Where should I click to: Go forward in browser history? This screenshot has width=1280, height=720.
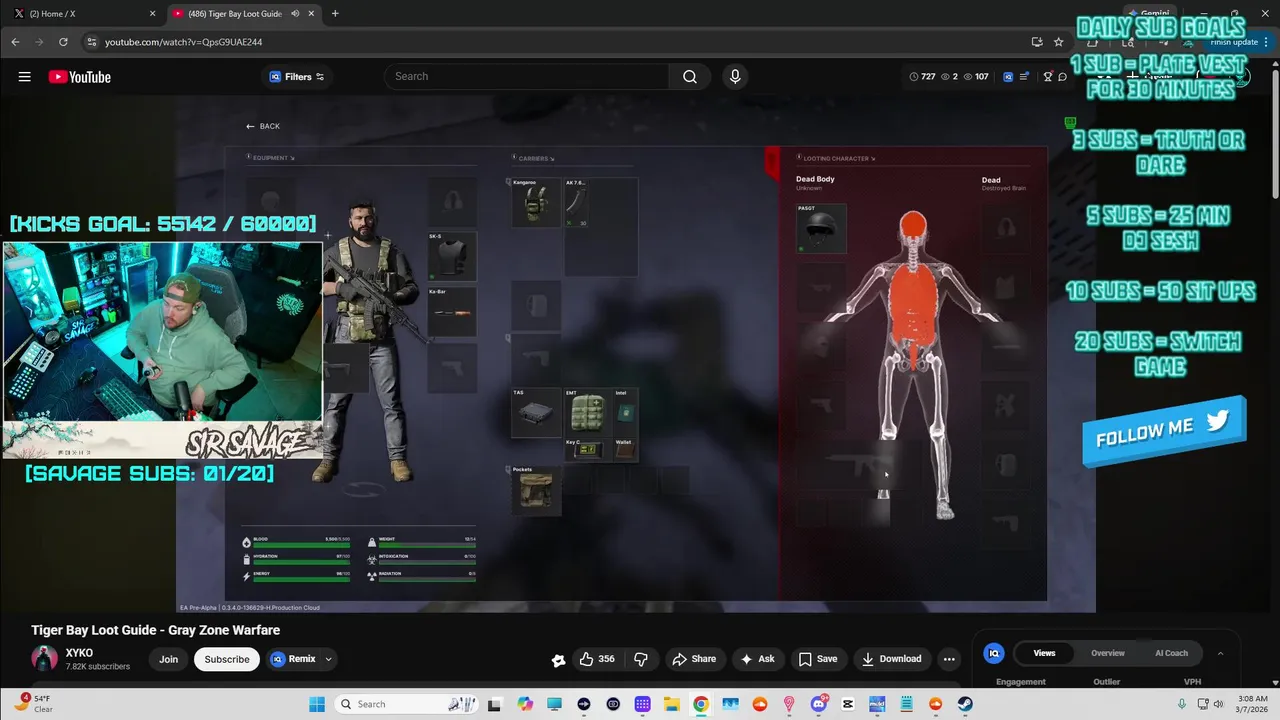(39, 42)
